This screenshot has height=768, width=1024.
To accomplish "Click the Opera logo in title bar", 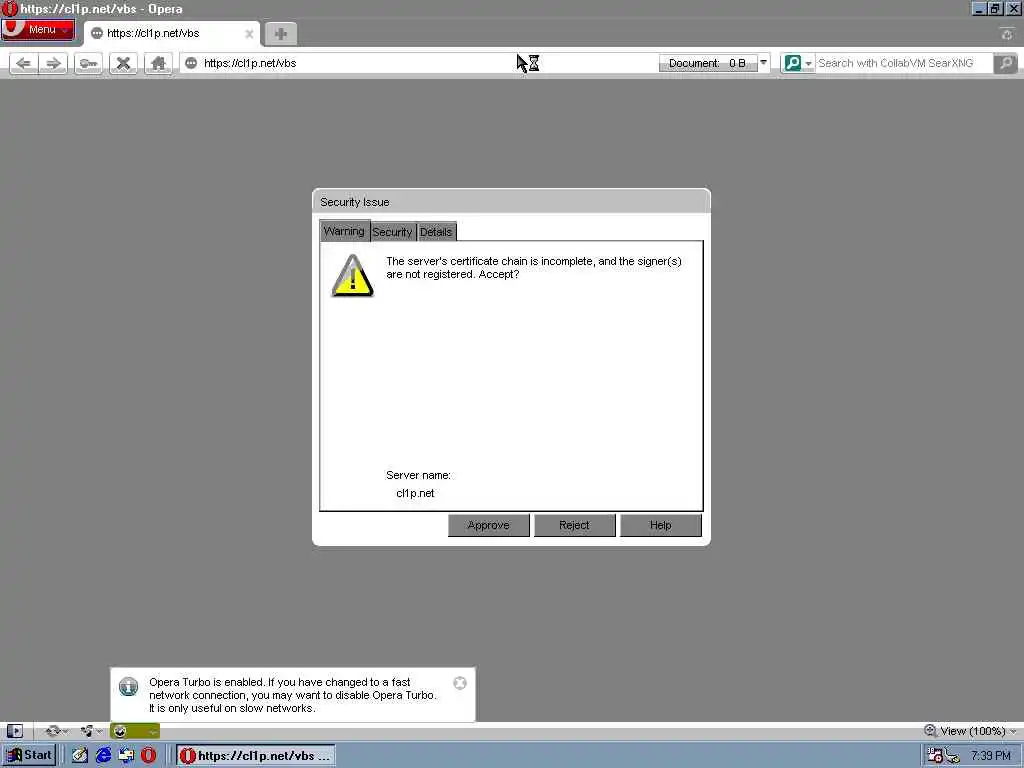I will pos(9,8).
